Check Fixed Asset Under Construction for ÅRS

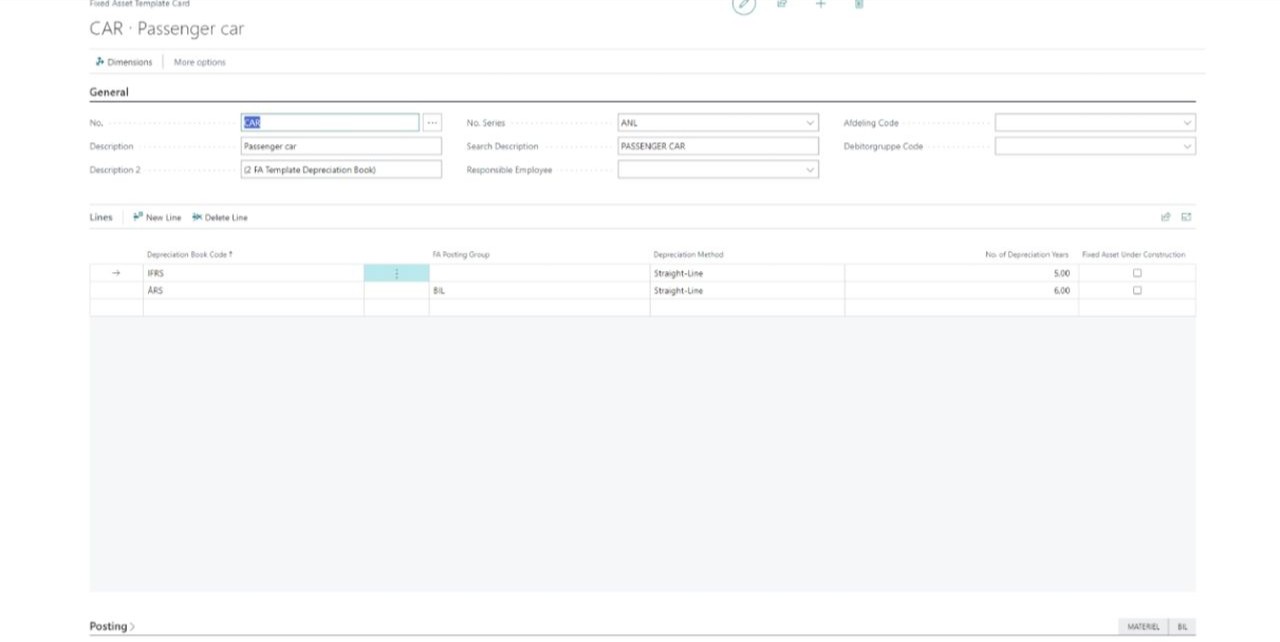coord(1137,291)
